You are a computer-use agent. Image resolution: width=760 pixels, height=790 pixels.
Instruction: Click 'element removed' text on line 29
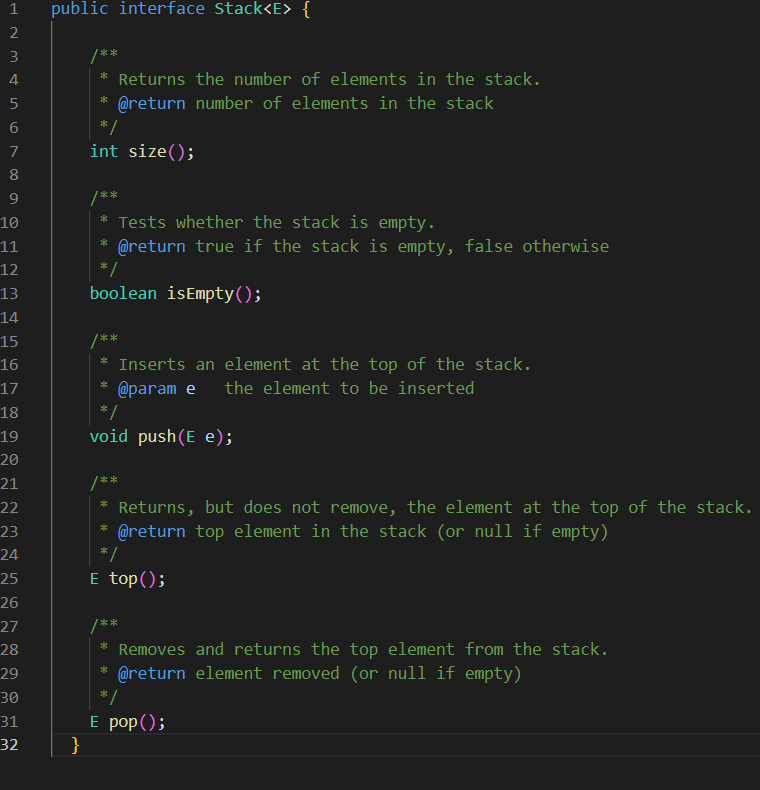point(267,673)
